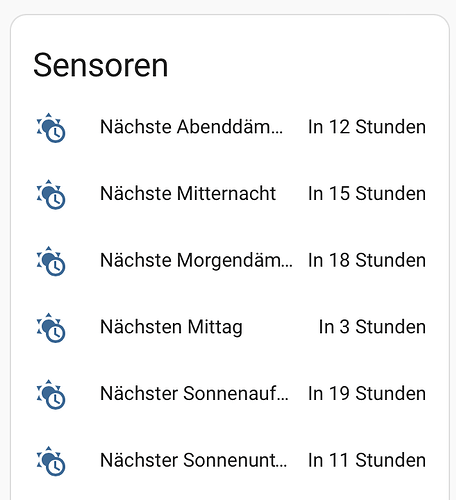456x500 pixels.
Task: Click the sun-clock icon beside Nächste Morgendämmerung
Action: click(51, 261)
